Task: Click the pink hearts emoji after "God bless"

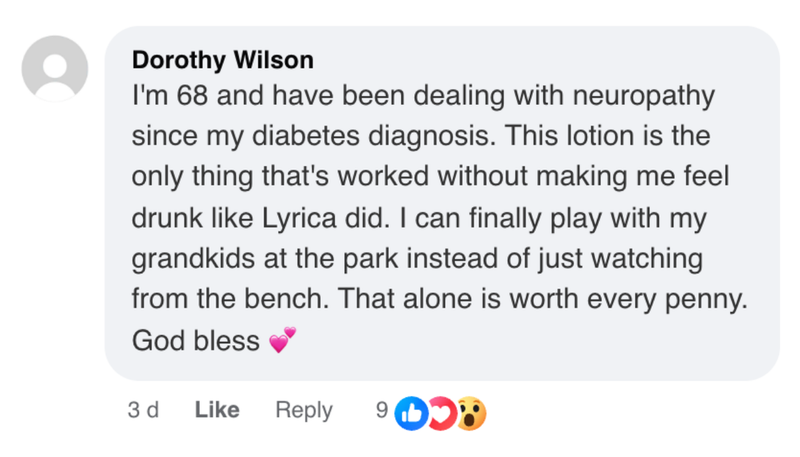Action: [x=283, y=342]
